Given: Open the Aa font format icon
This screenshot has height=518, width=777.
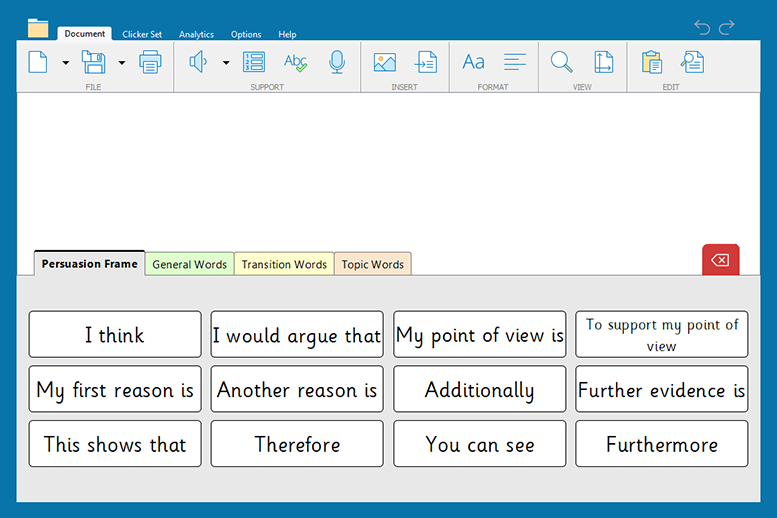Looking at the screenshot, I should tap(473, 62).
